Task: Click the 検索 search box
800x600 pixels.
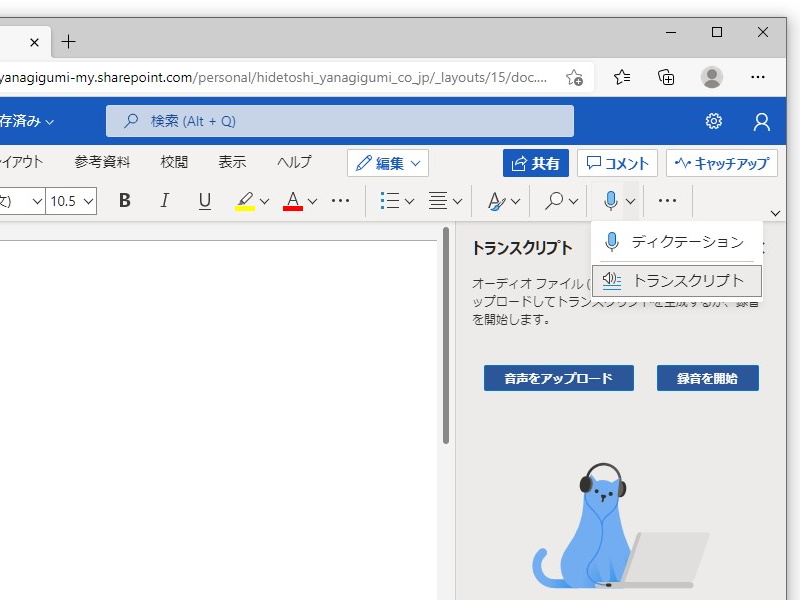Action: [340, 120]
